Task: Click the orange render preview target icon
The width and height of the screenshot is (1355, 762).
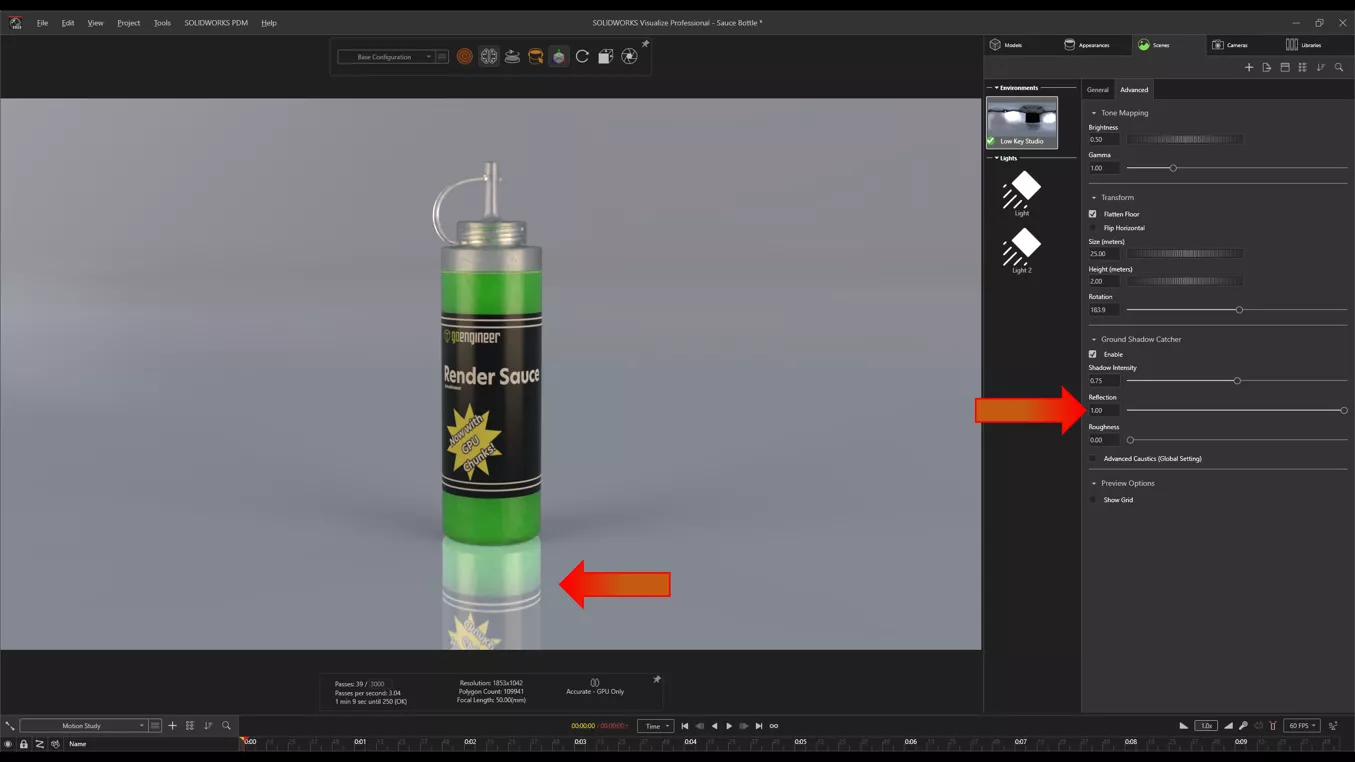Action: click(x=465, y=57)
